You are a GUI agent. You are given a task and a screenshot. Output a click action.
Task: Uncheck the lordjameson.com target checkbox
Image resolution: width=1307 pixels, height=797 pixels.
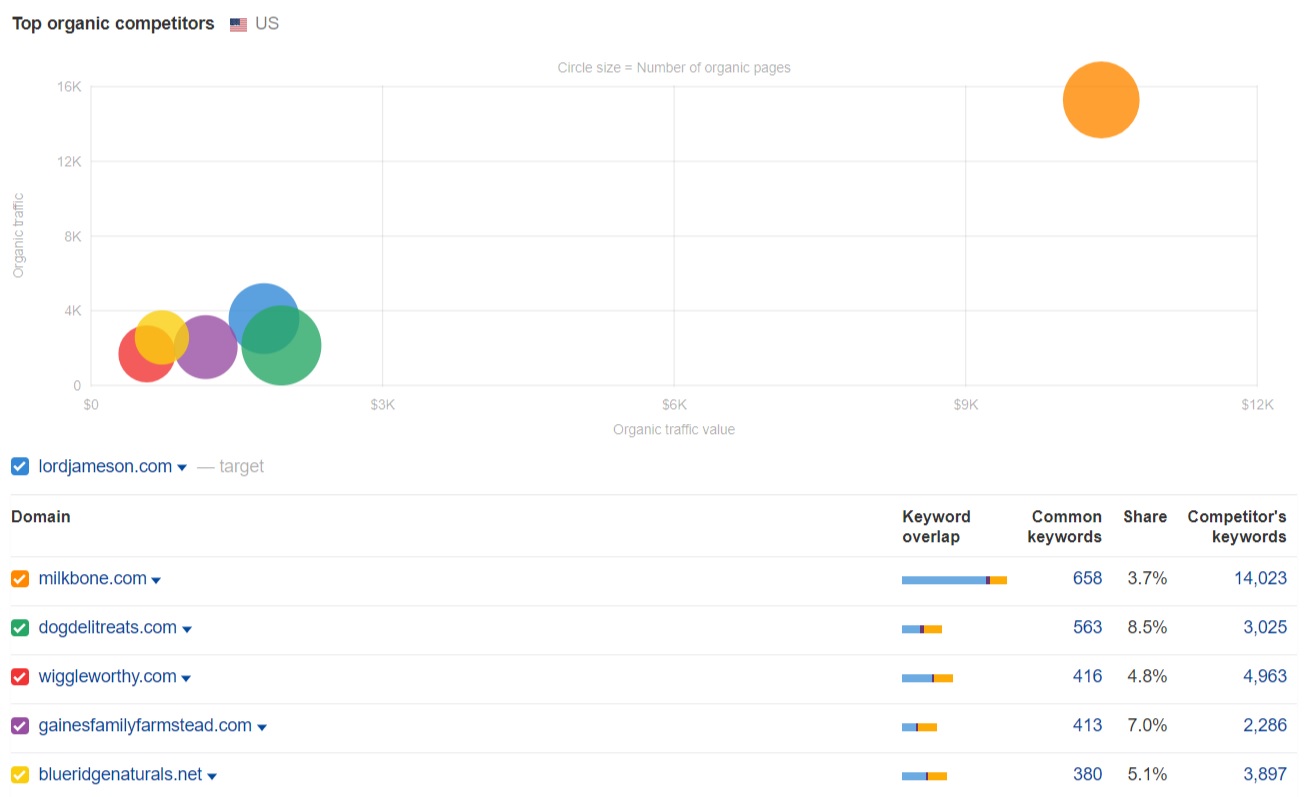[20, 467]
